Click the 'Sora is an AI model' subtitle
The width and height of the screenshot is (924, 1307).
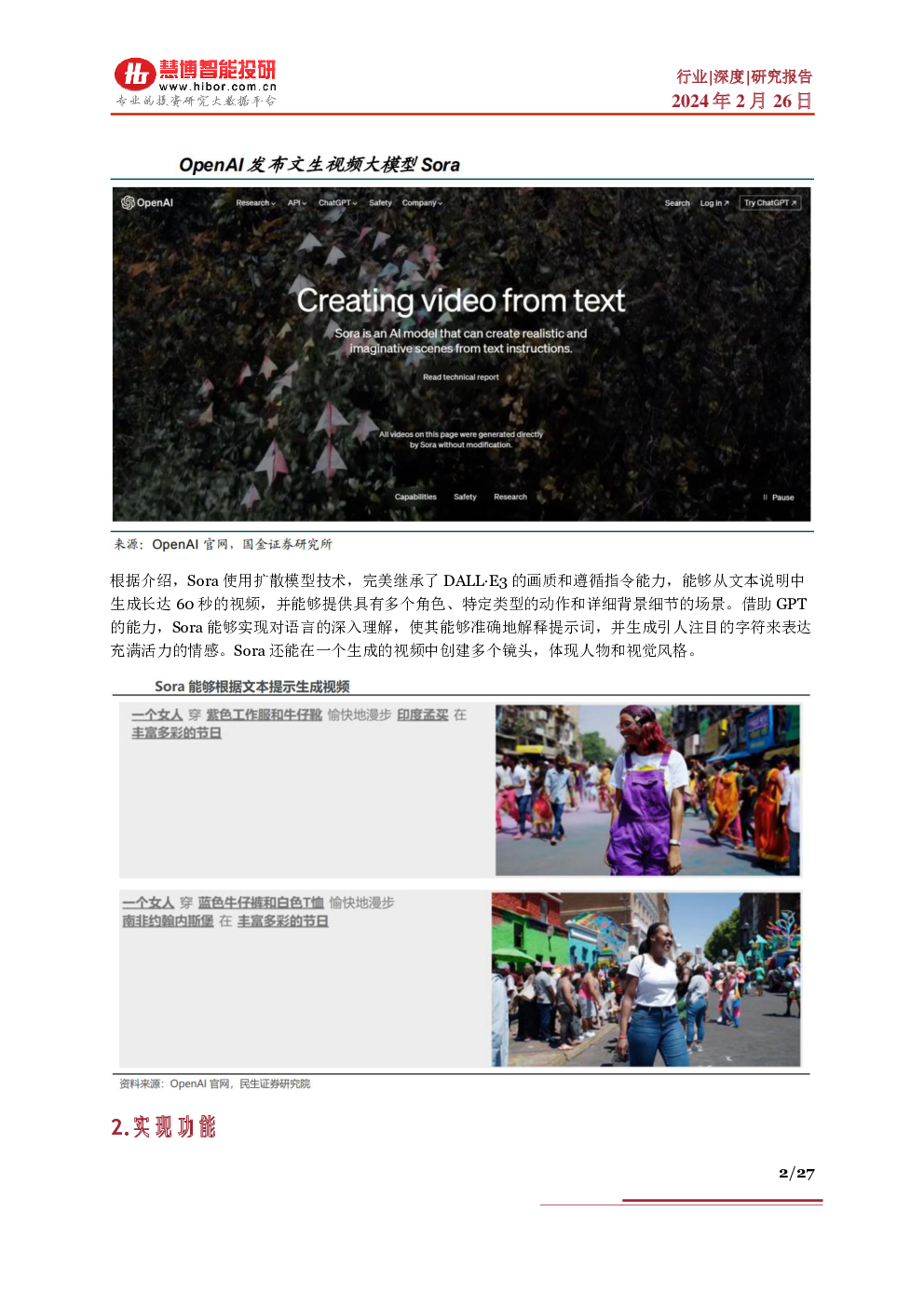(461, 341)
